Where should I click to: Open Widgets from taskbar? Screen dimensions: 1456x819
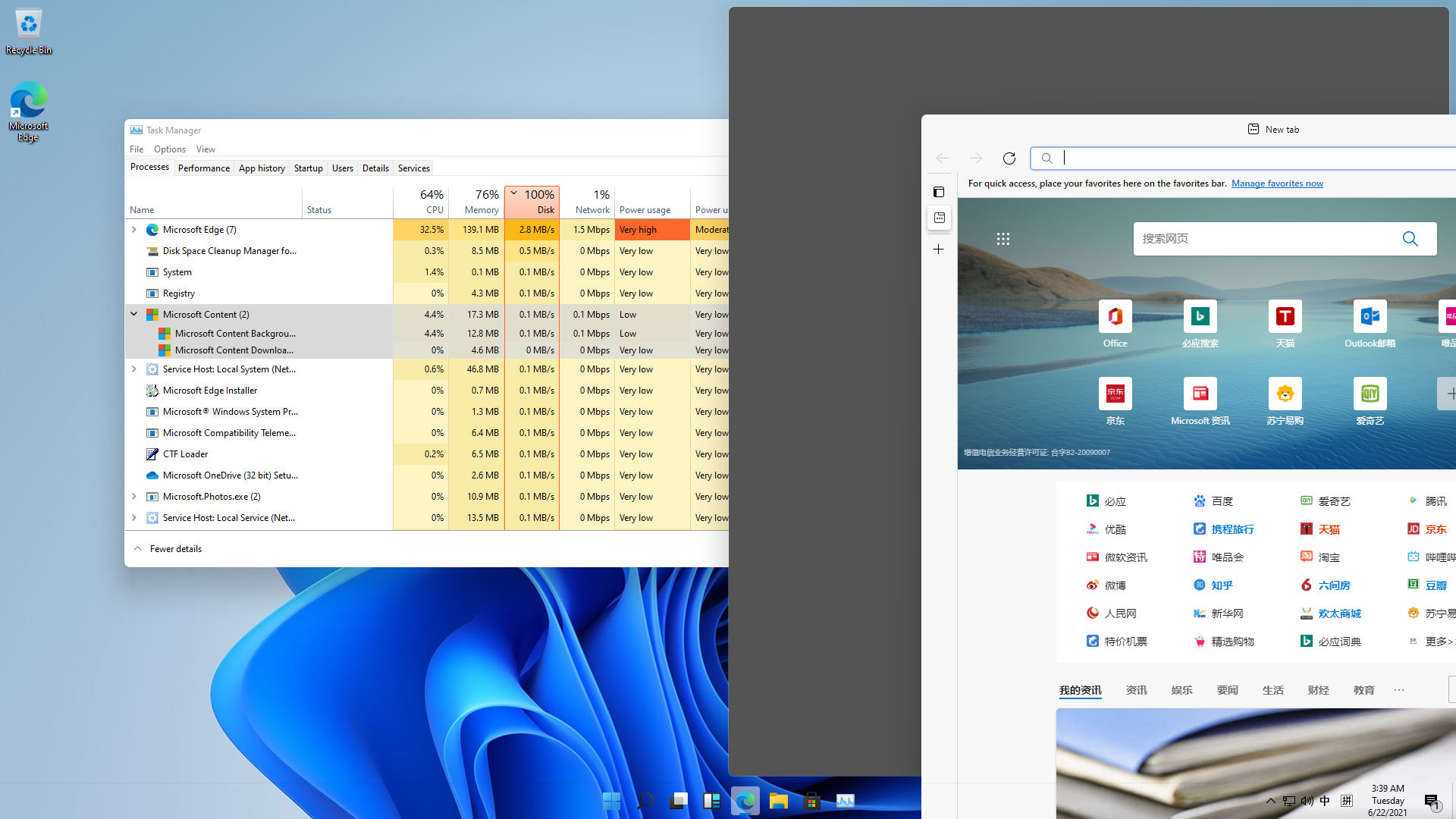tap(712, 801)
